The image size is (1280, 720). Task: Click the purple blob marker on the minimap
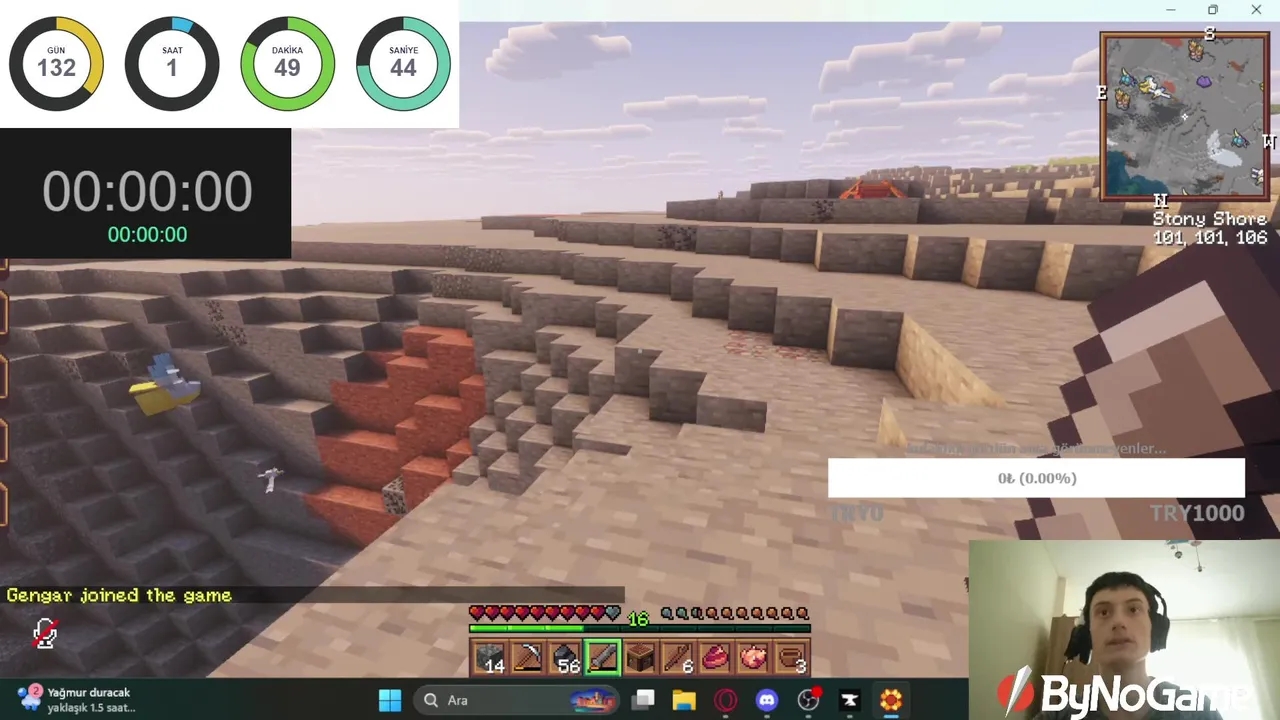(x=1204, y=80)
